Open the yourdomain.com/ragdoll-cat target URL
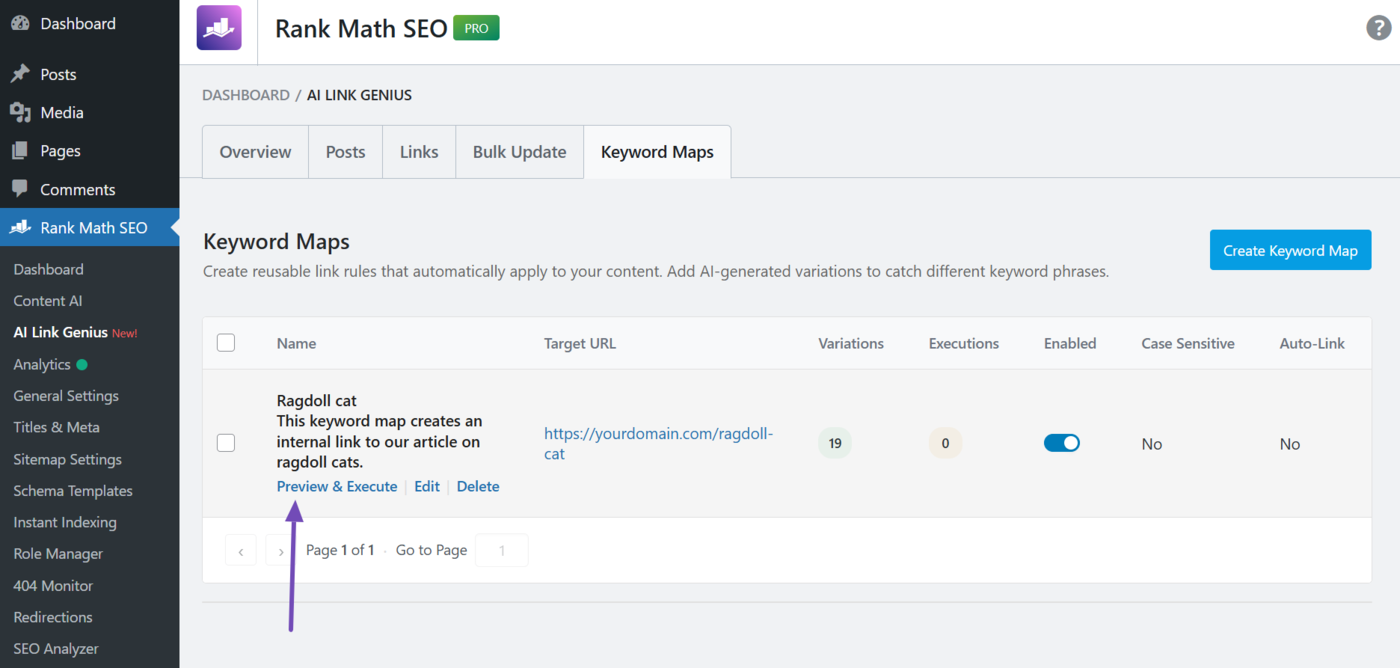This screenshot has height=668, width=1400. (x=659, y=443)
